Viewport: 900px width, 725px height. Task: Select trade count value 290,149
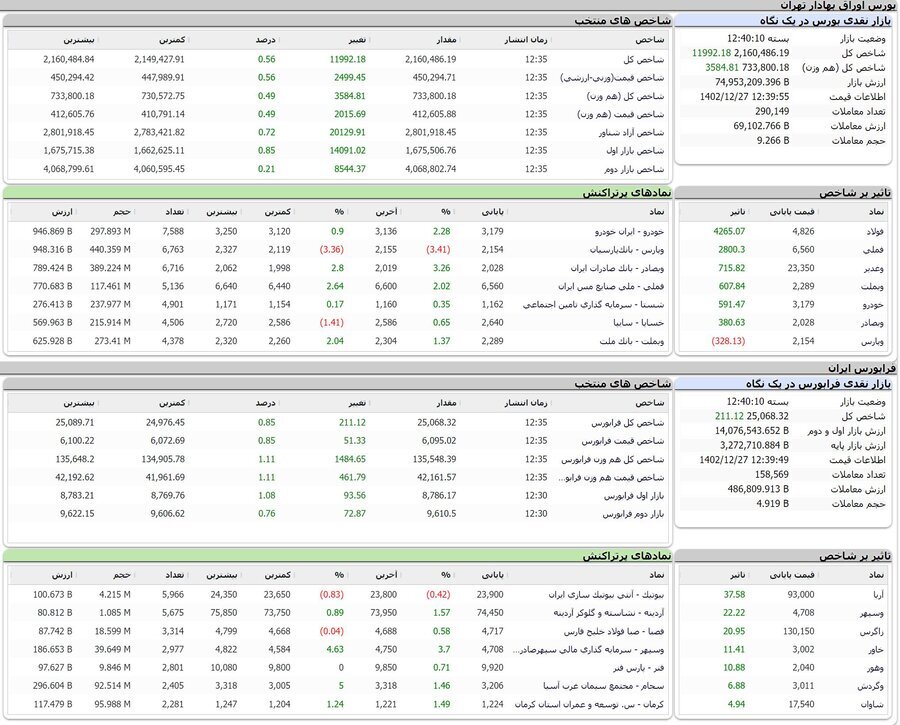772,111
